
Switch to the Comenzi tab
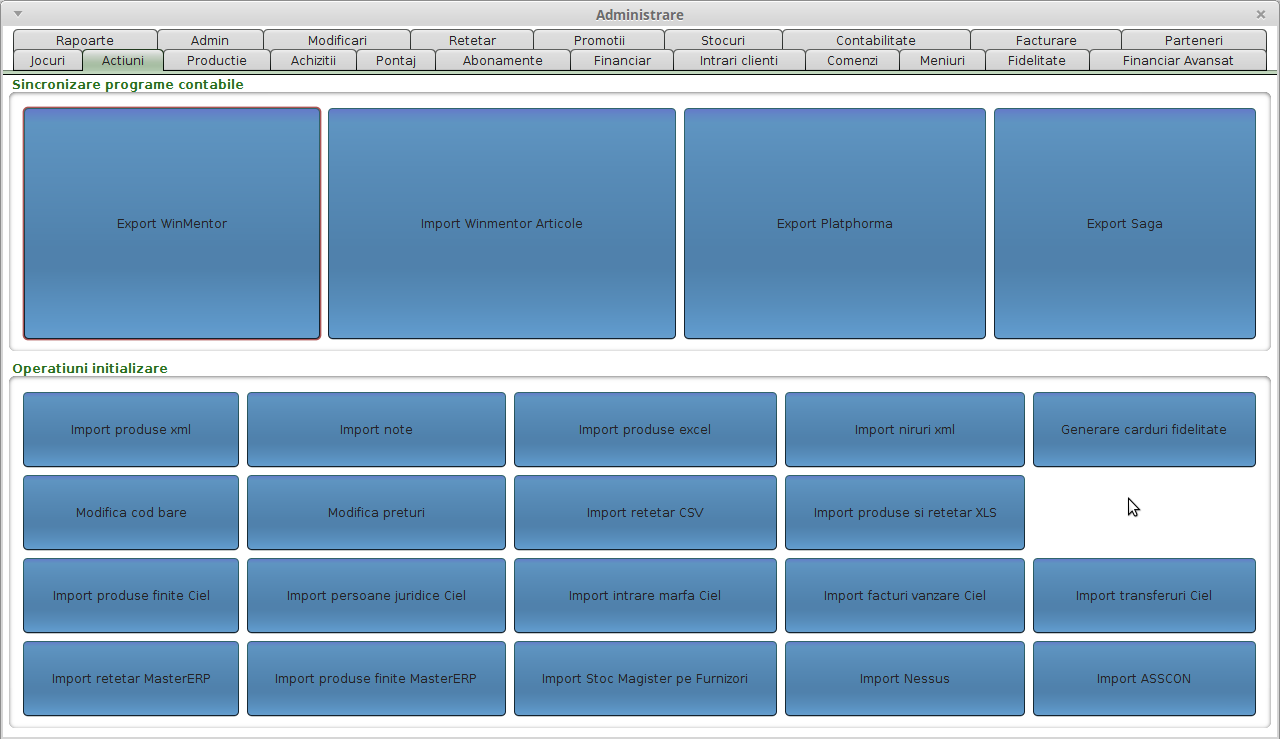(853, 60)
